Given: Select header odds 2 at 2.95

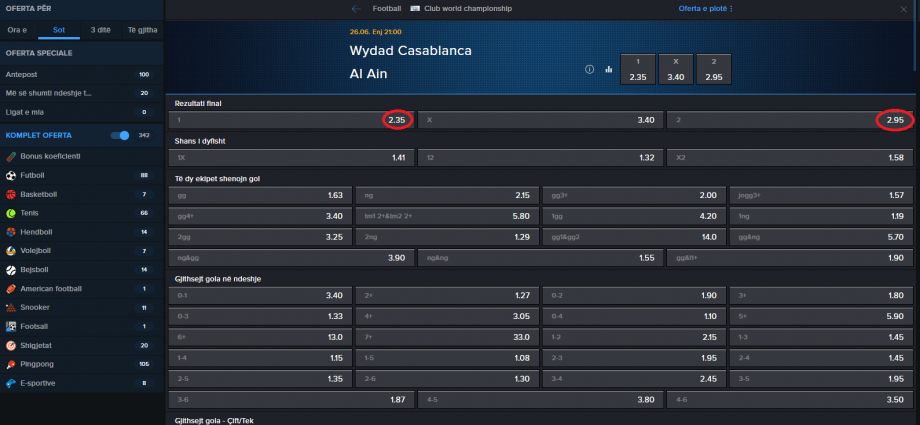Looking at the screenshot, I should point(714,69).
